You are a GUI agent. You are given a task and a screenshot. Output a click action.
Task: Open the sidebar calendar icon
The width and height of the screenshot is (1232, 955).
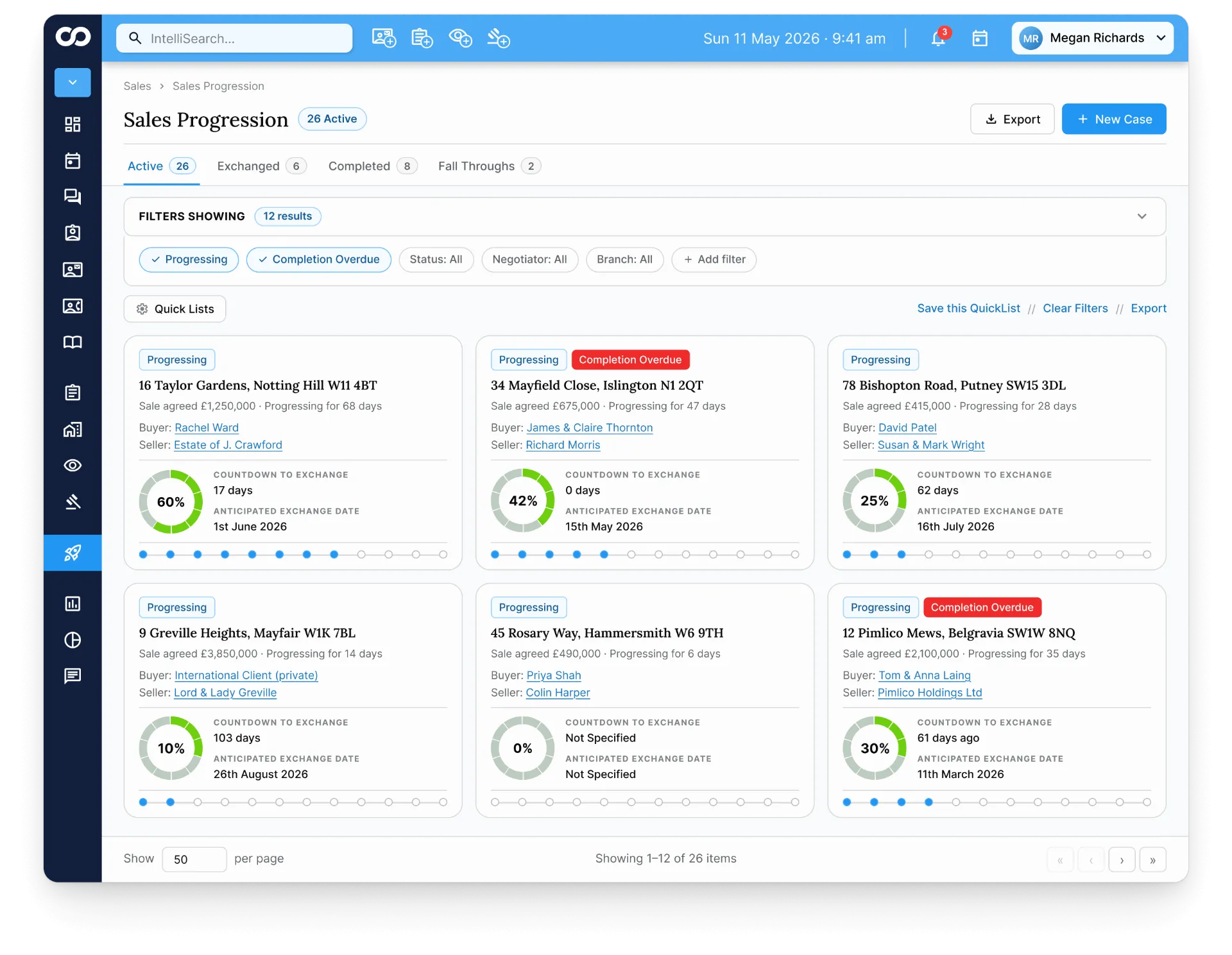[73, 160]
